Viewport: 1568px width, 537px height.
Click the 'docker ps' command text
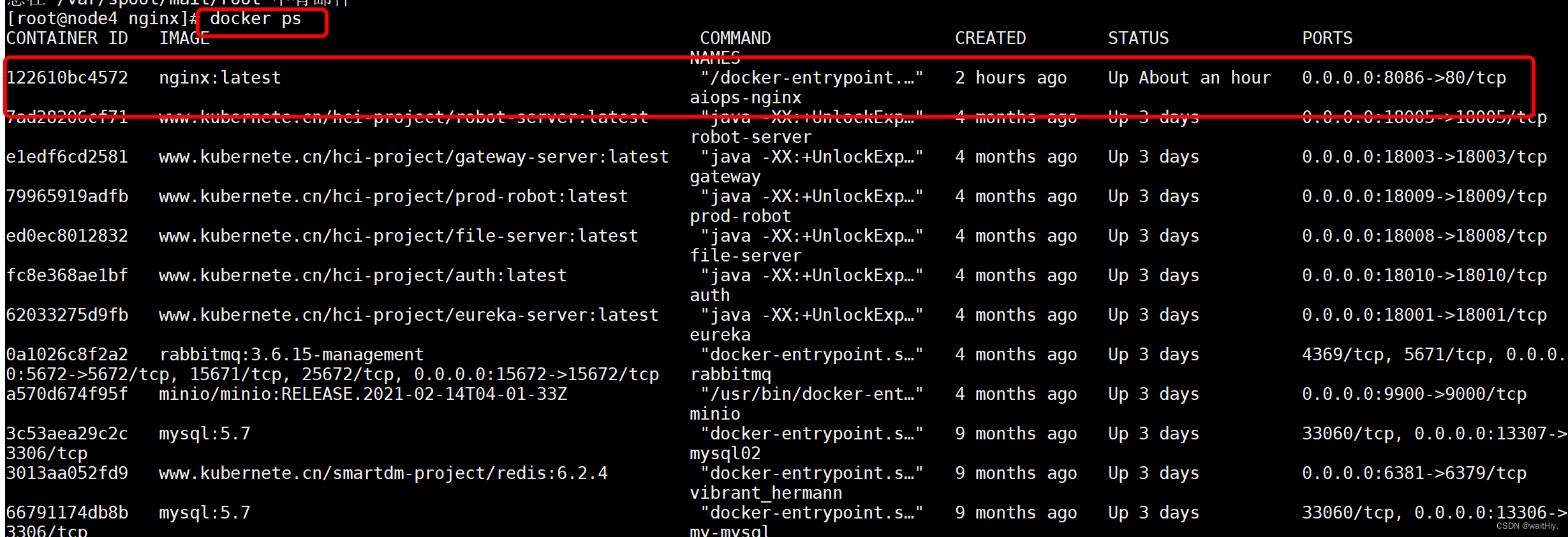pyautogui.click(x=255, y=19)
